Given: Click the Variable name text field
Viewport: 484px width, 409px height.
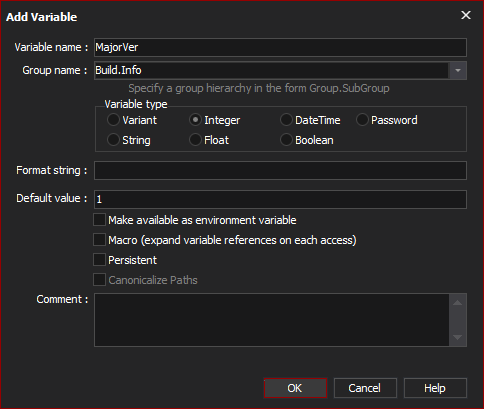Looking at the screenshot, I should 280,47.
